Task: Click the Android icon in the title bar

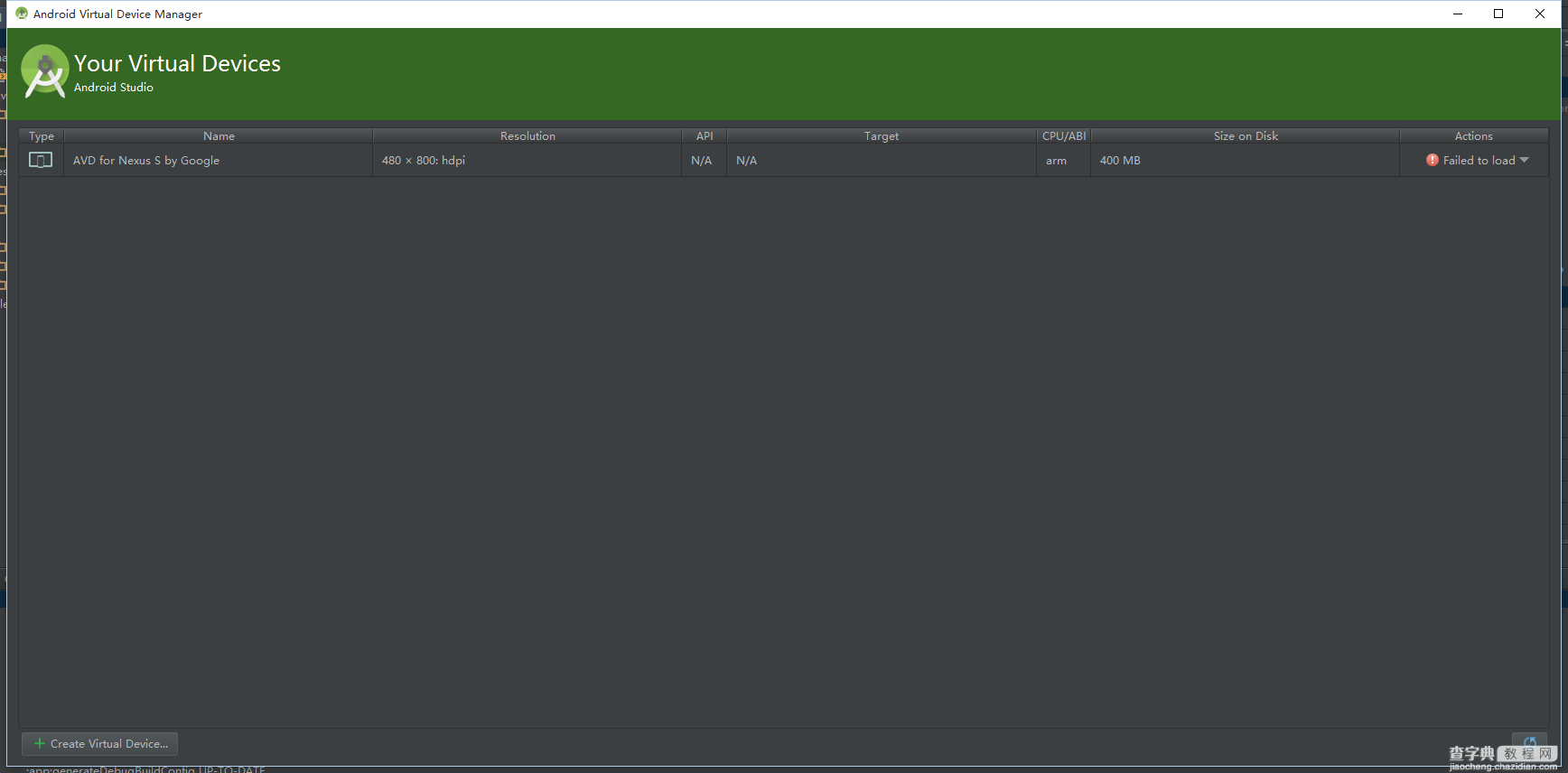Action: [x=22, y=14]
